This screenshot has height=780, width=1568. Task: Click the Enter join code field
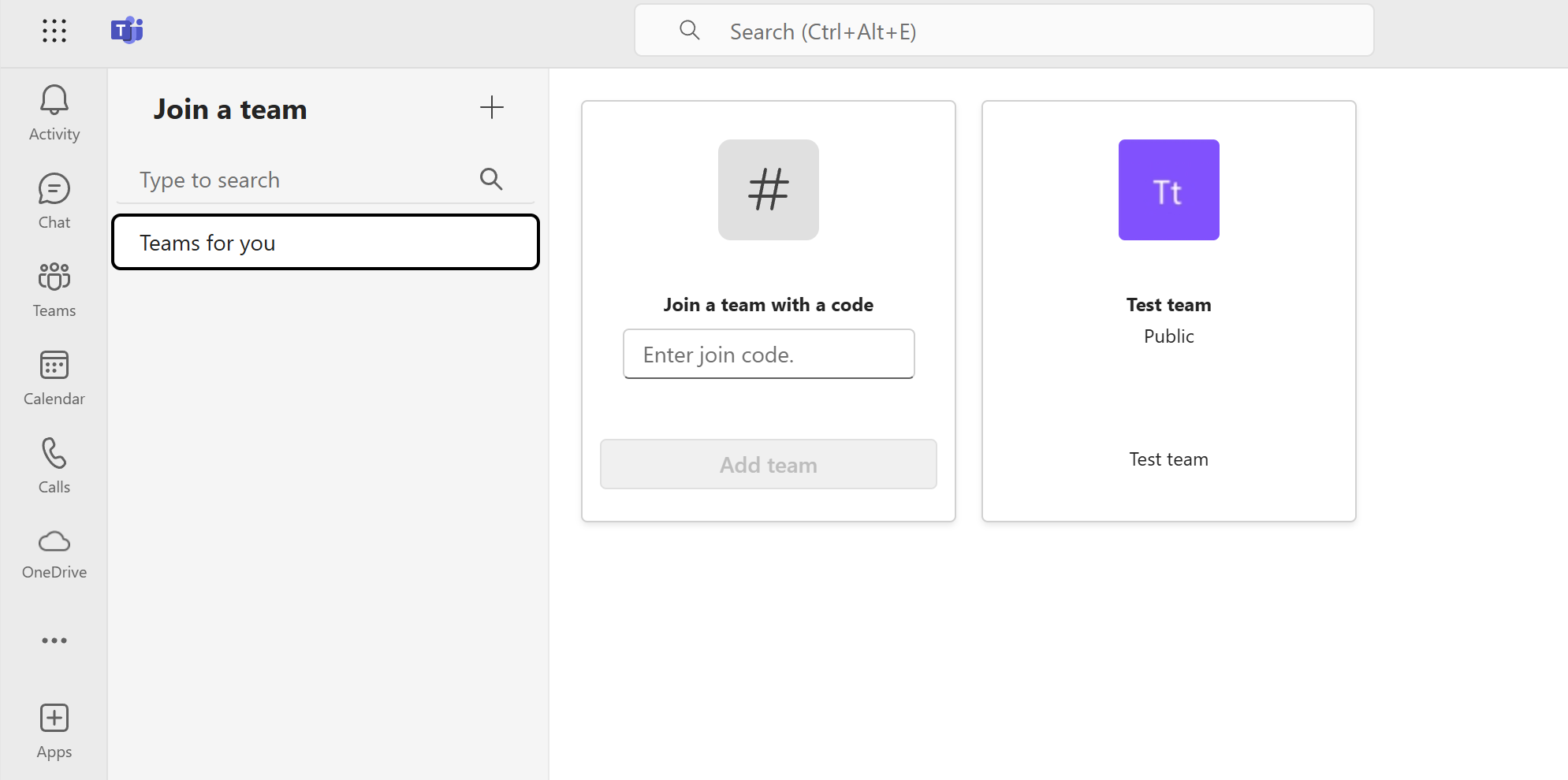tap(769, 355)
